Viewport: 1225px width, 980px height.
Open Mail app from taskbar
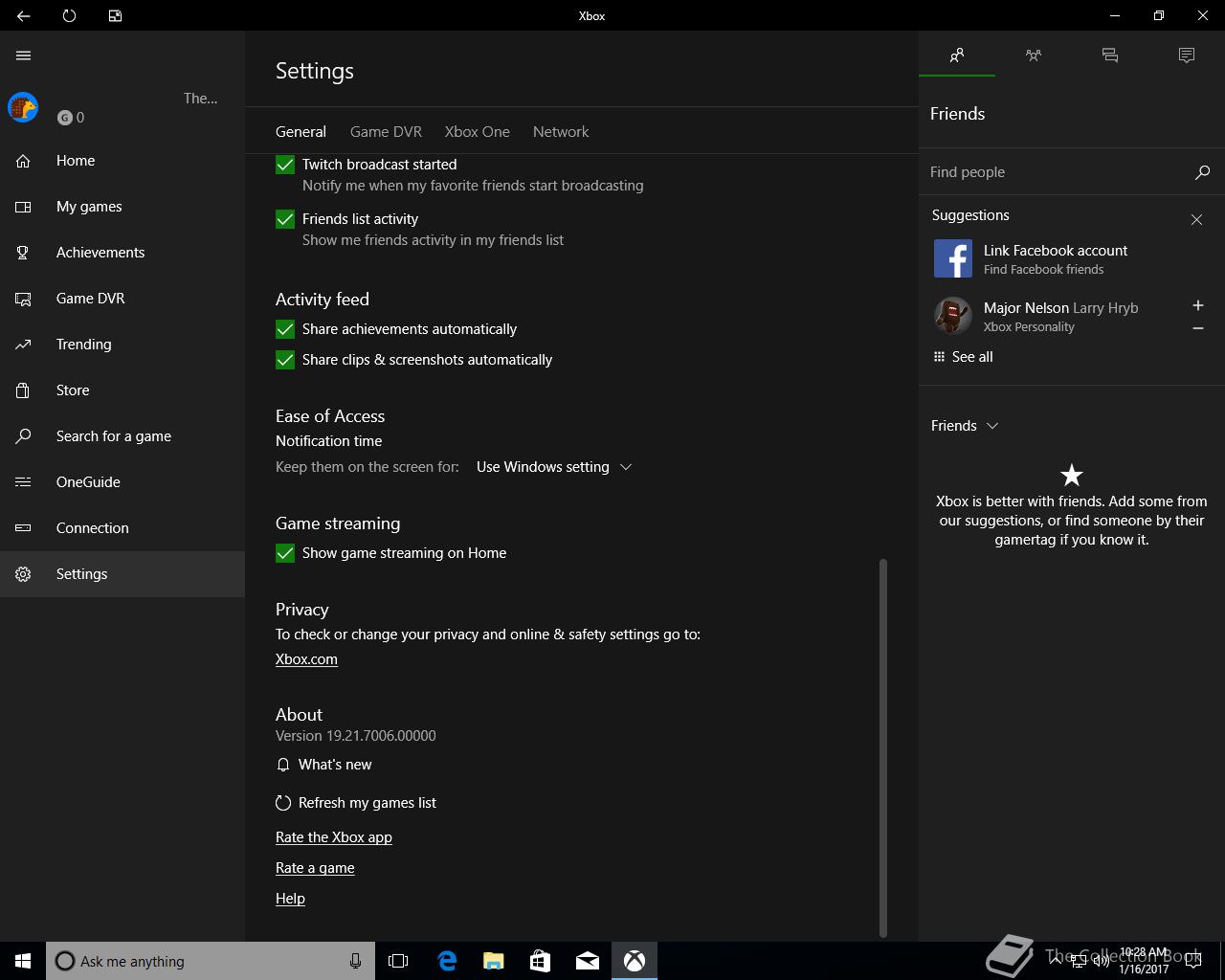coord(588,961)
